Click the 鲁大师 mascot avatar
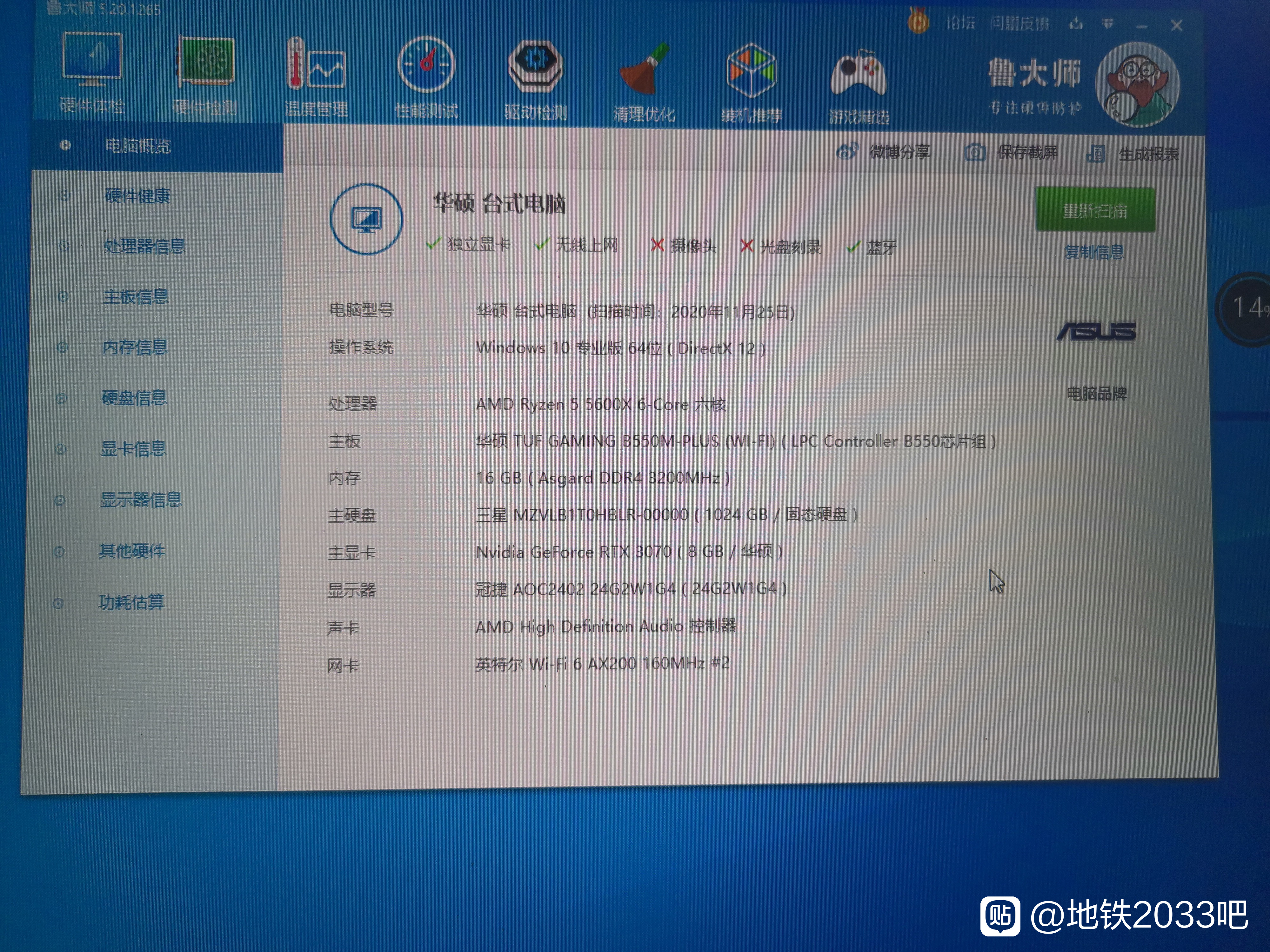Screen dimensions: 1270x952 [x=1137, y=84]
